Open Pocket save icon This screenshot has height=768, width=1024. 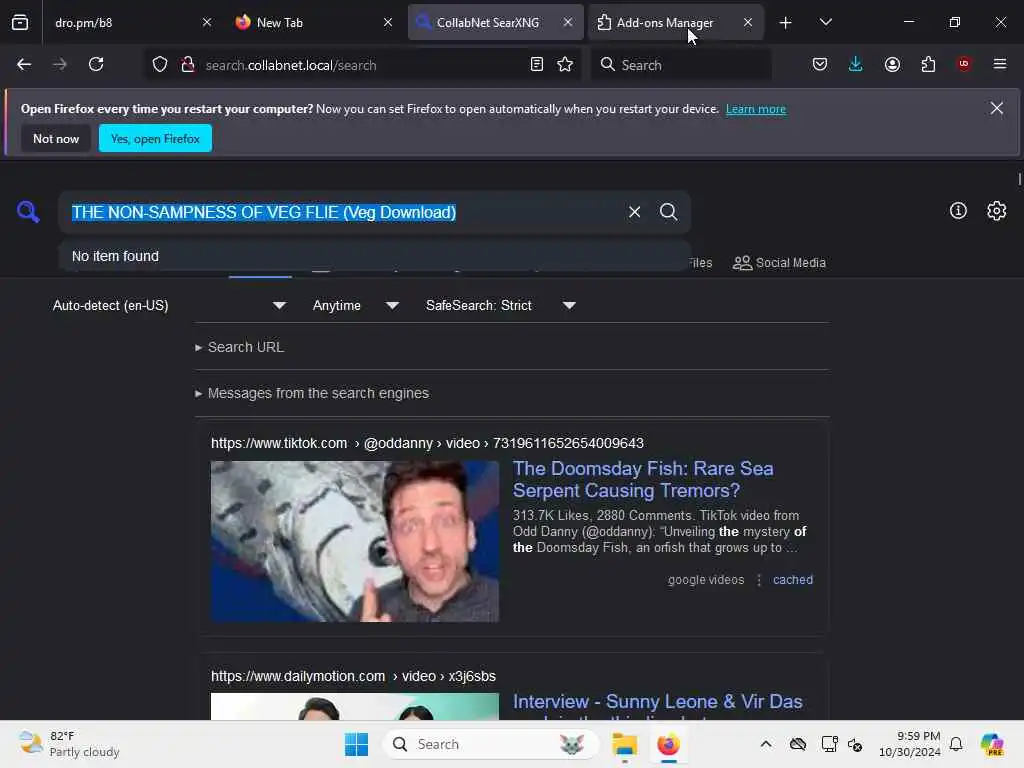pyautogui.click(x=820, y=65)
